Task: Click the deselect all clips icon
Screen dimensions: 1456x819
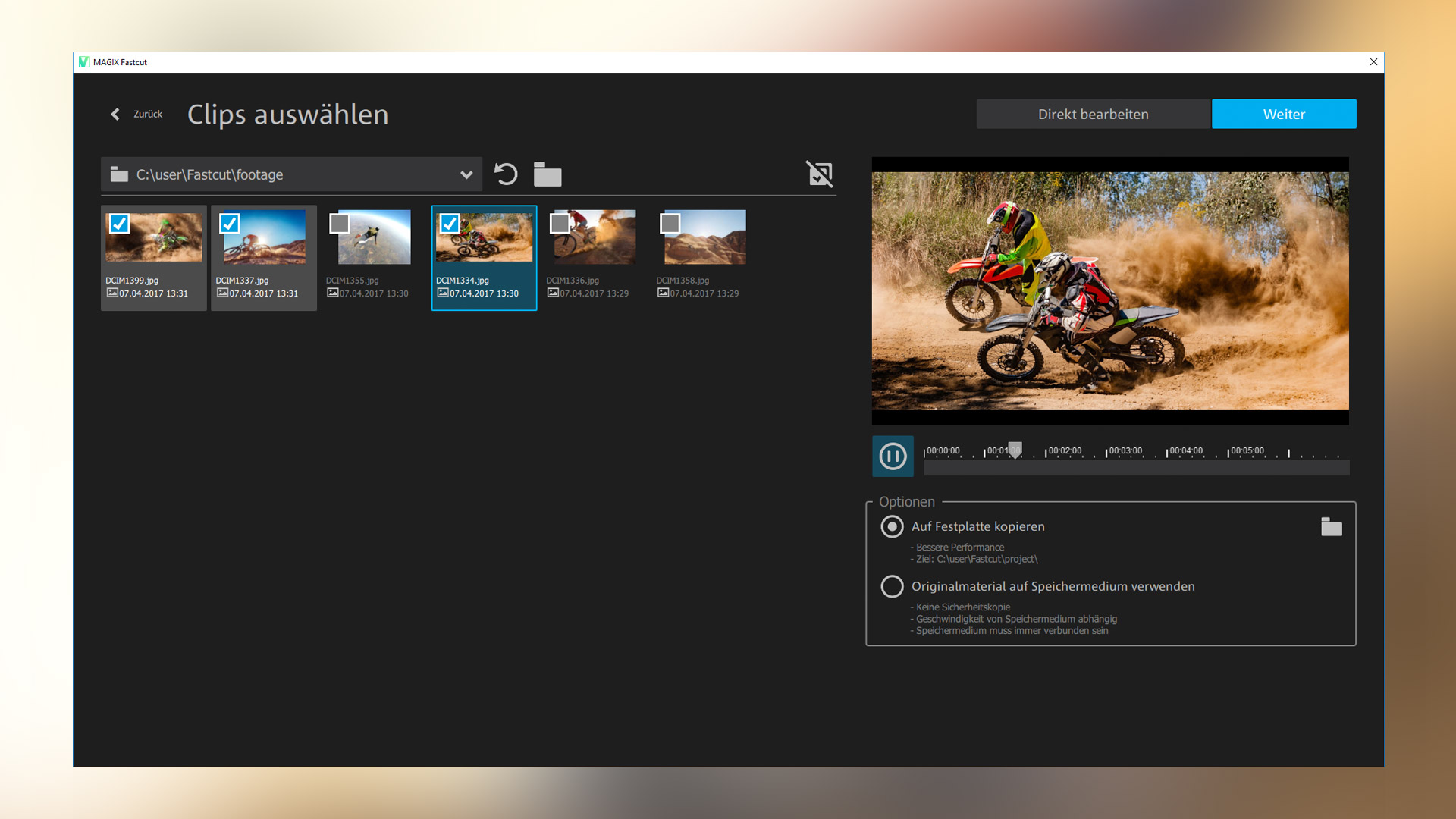Action: [x=819, y=174]
